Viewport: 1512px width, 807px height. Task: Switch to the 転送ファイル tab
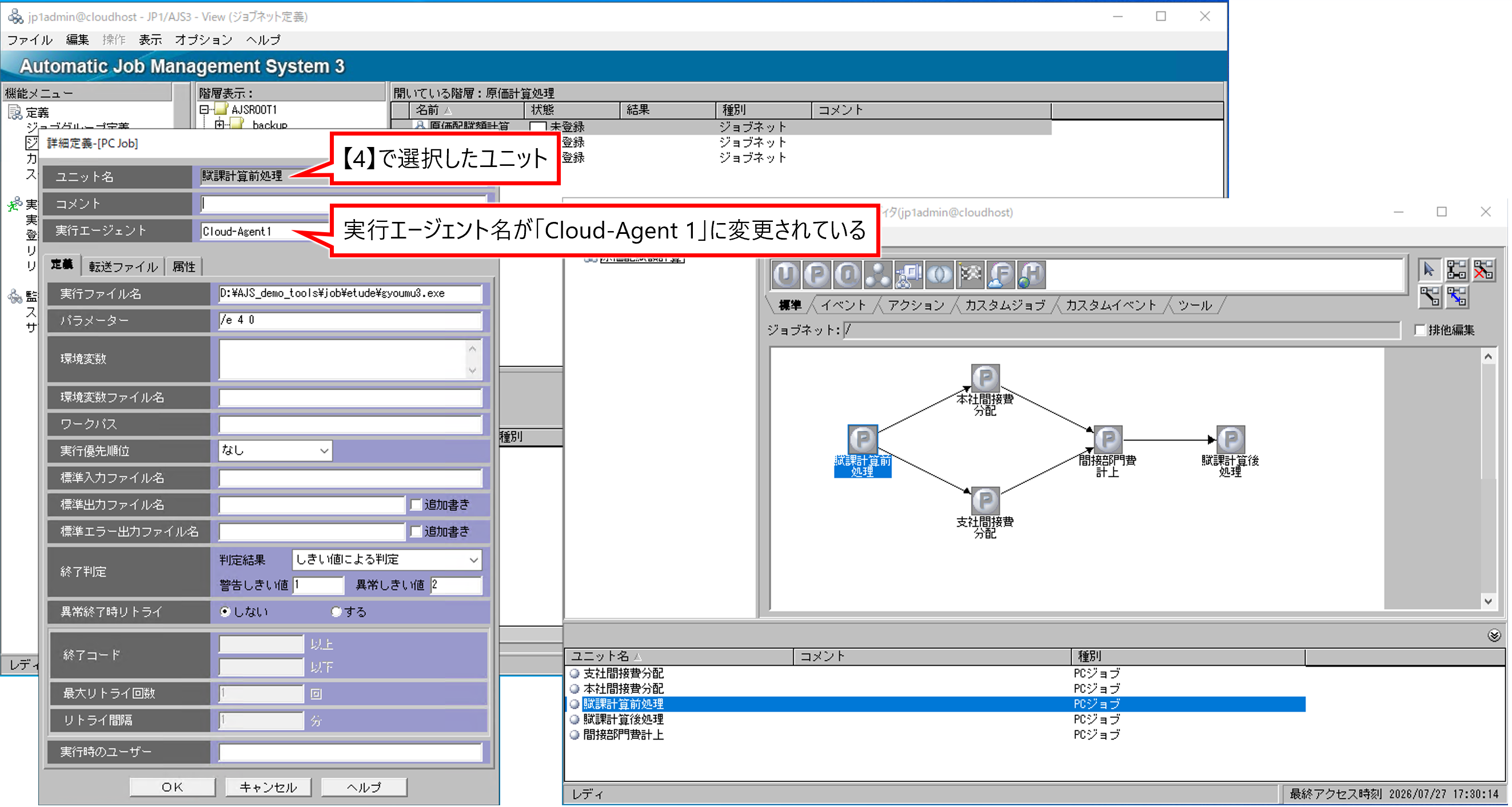[x=123, y=267]
